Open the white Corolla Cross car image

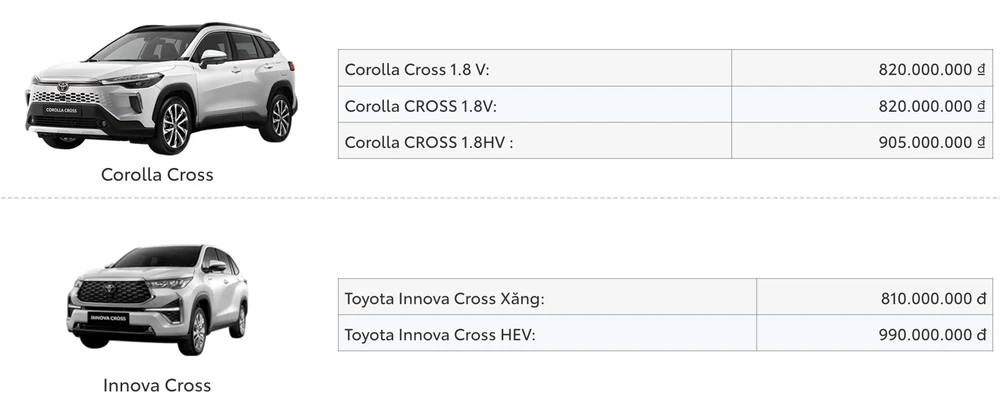pyautogui.click(x=160, y=85)
